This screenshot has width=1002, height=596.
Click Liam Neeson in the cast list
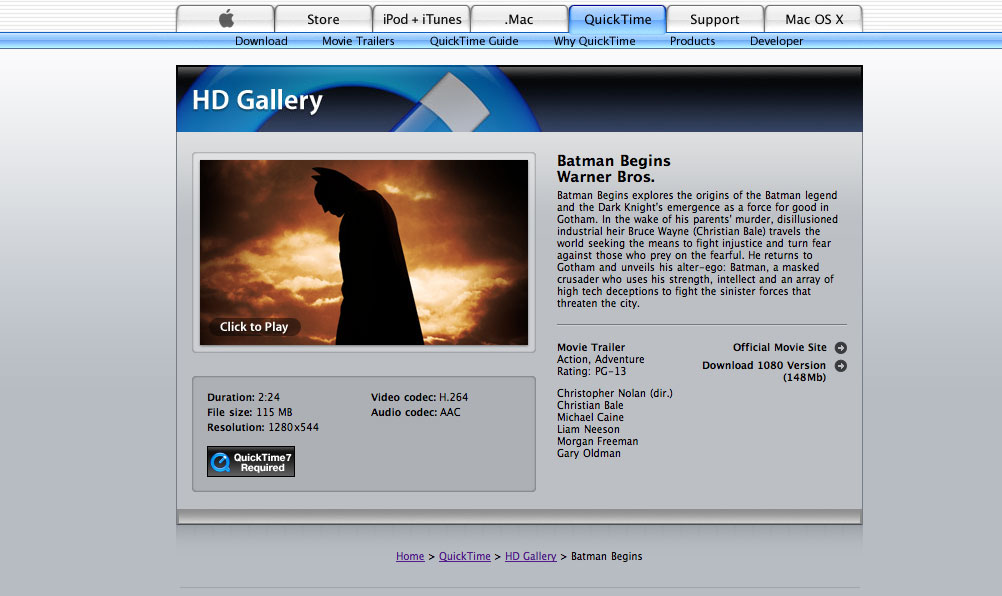[588, 430]
